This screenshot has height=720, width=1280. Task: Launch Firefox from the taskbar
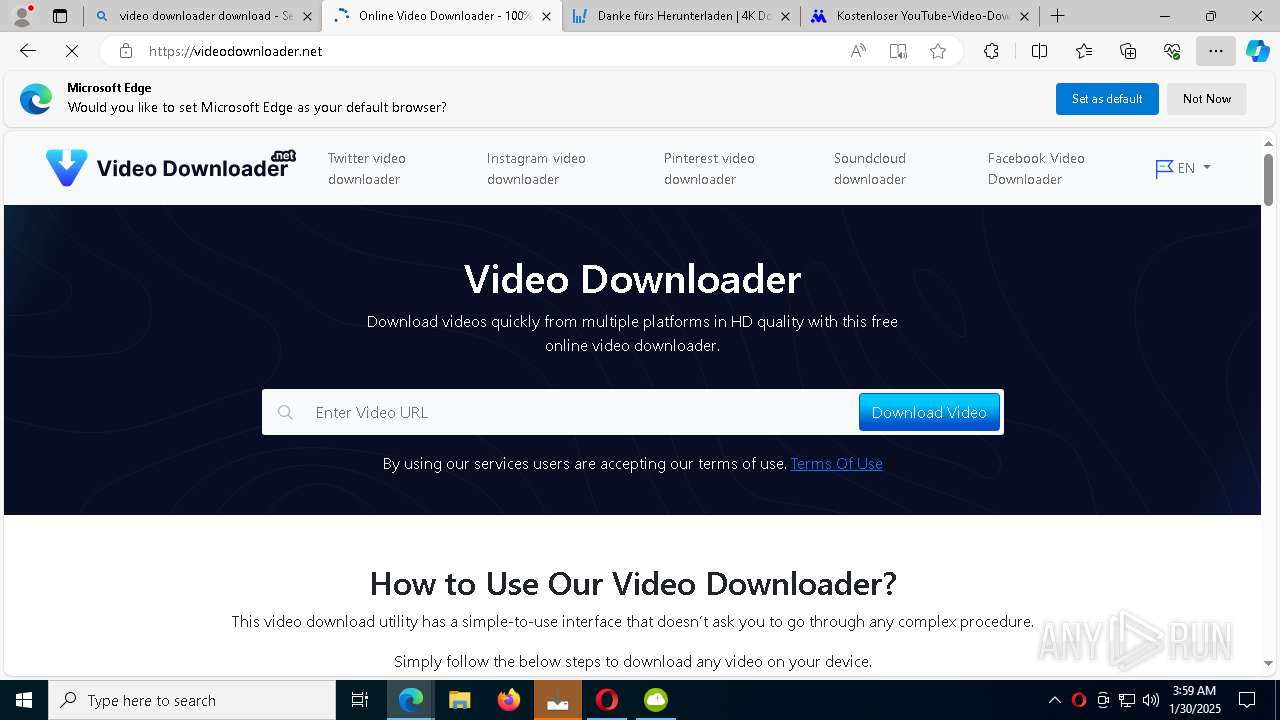(509, 700)
